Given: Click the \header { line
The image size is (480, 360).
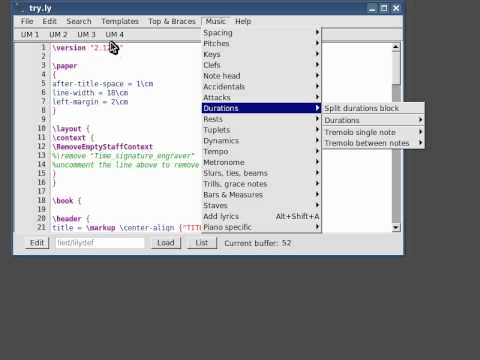Looking at the screenshot, I should pos(71,219).
